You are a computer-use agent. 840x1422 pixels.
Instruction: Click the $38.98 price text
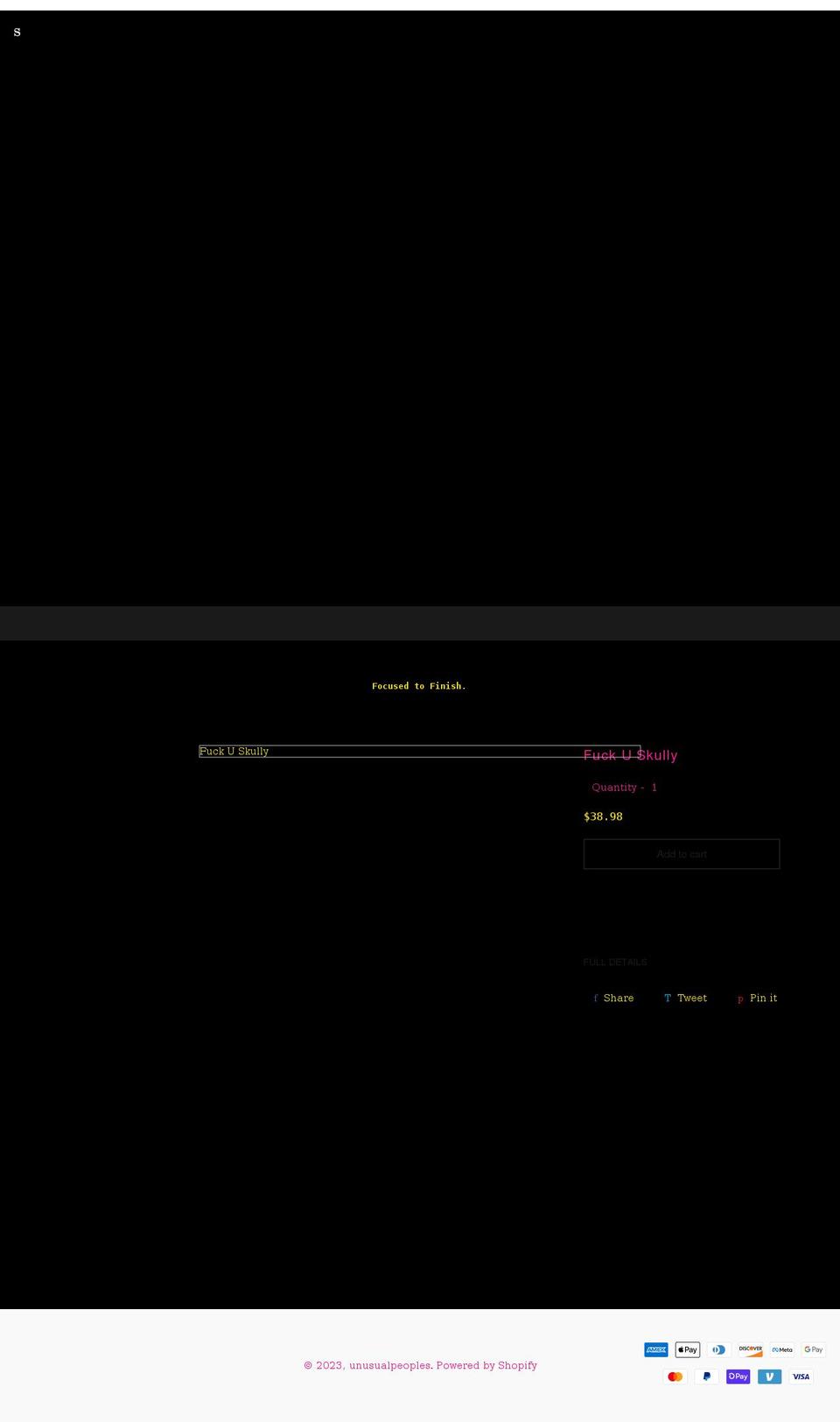(603, 816)
